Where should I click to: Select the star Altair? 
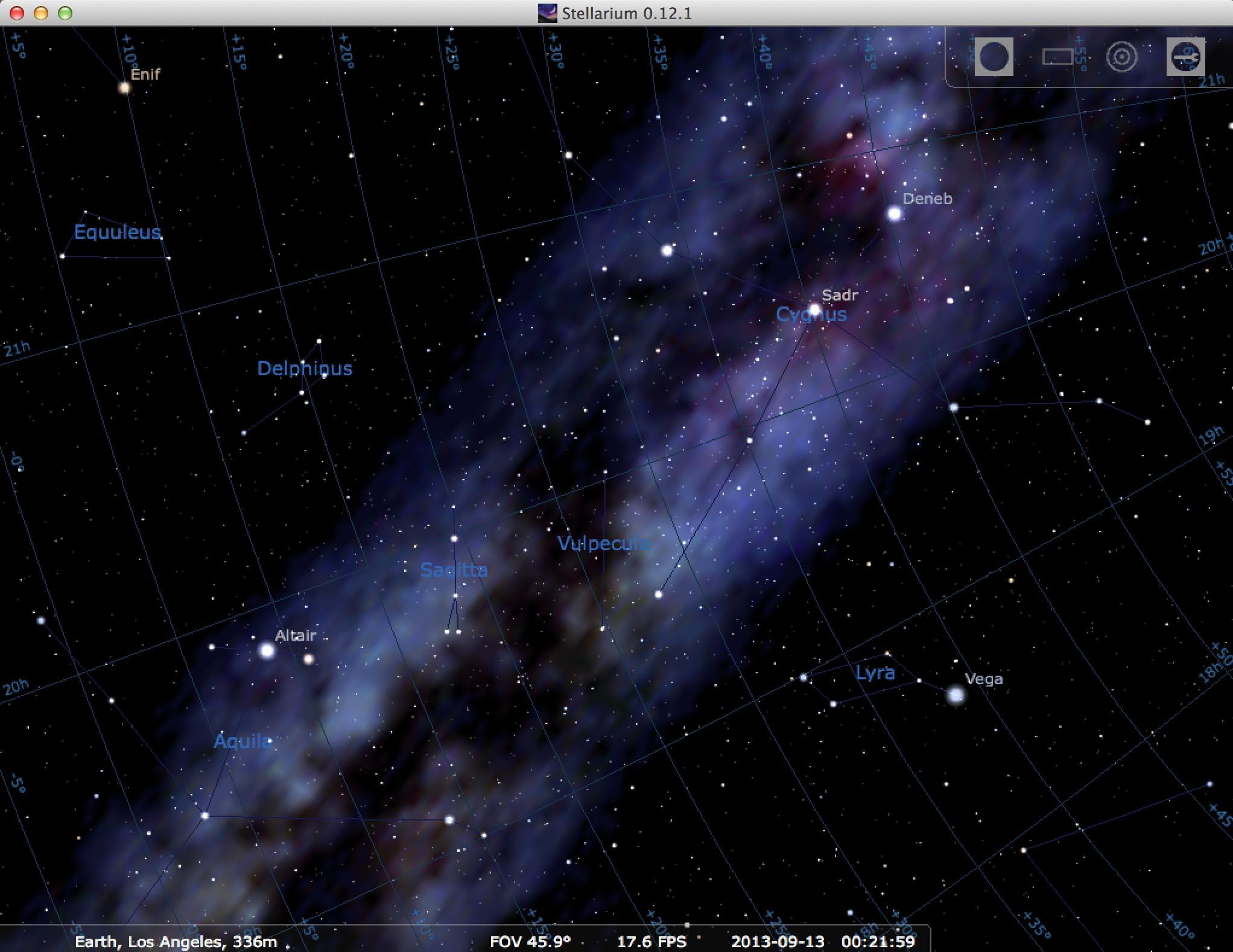pyautogui.click(x=267, y=650)
